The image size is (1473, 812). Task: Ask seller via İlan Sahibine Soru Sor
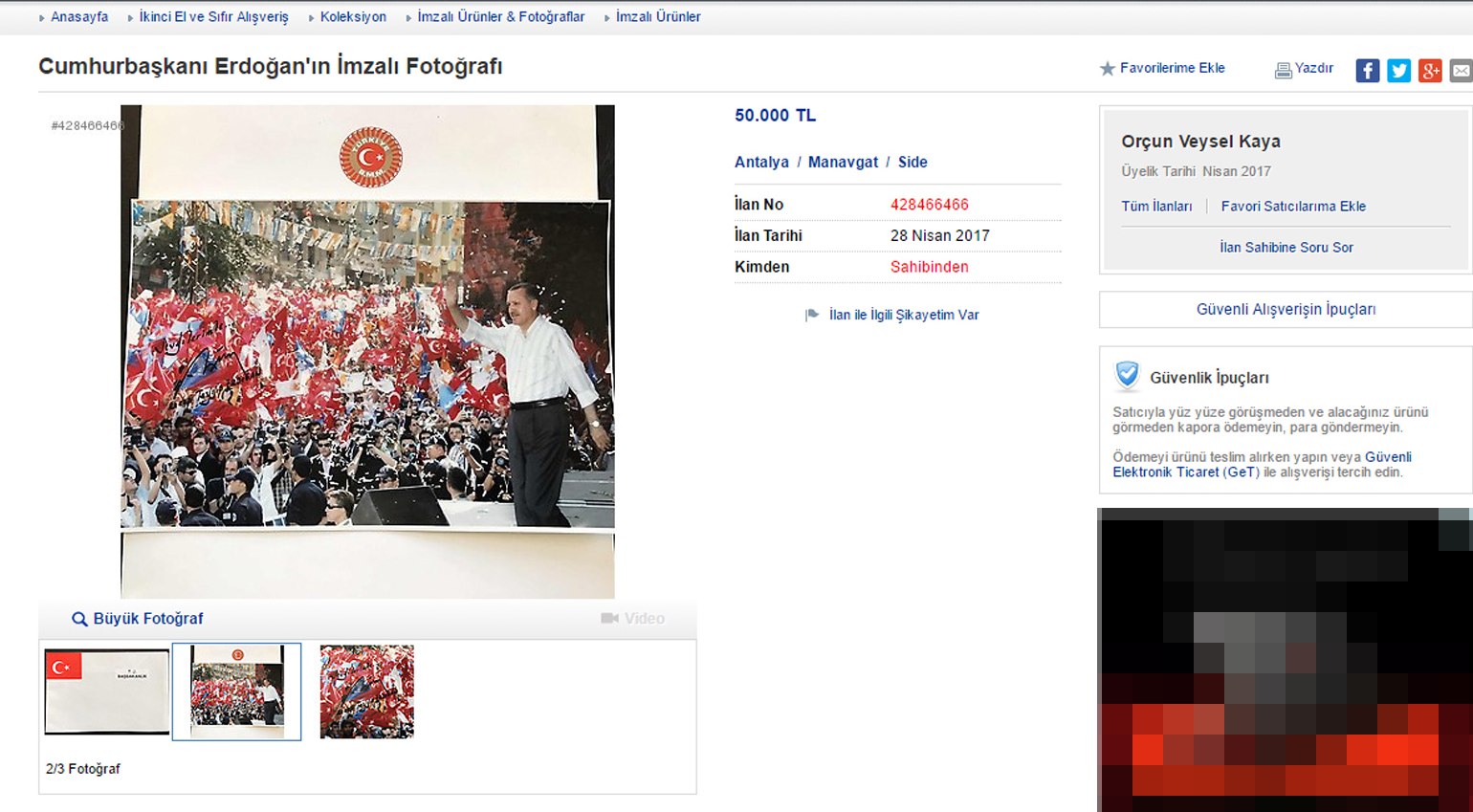(1286, 248)
